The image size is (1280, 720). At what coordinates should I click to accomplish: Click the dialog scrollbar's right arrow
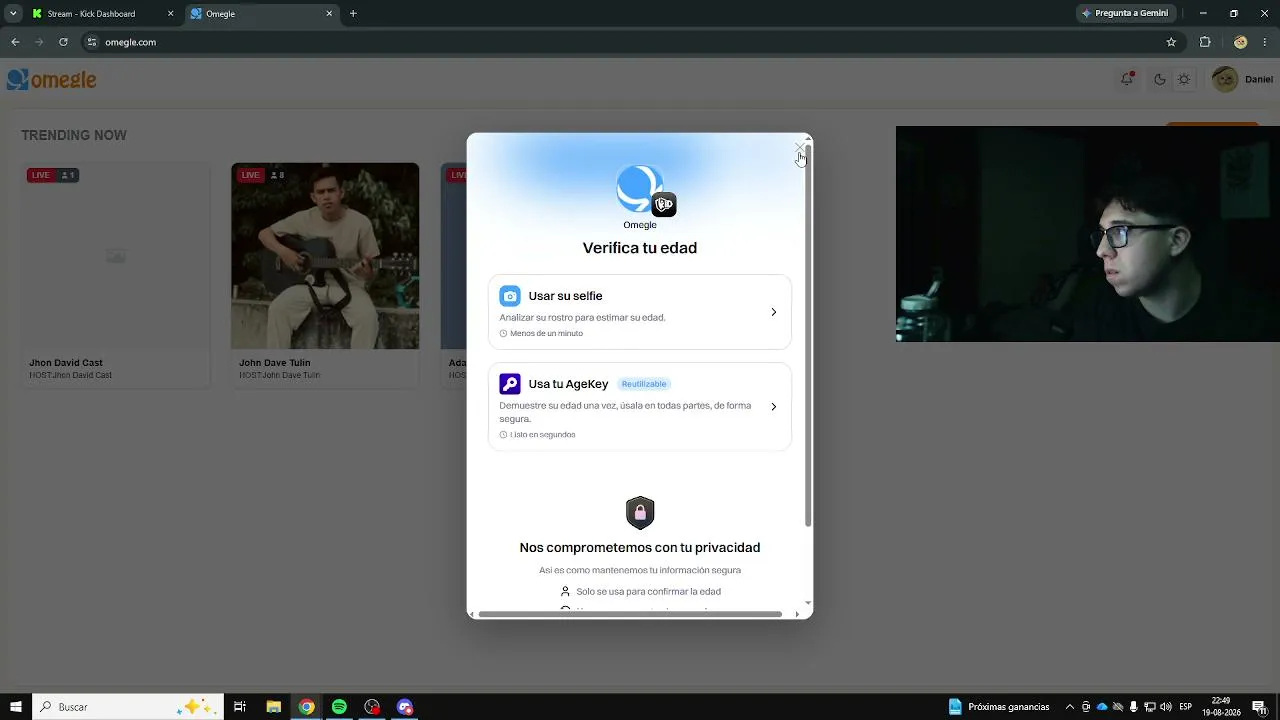tap(797, 614)
